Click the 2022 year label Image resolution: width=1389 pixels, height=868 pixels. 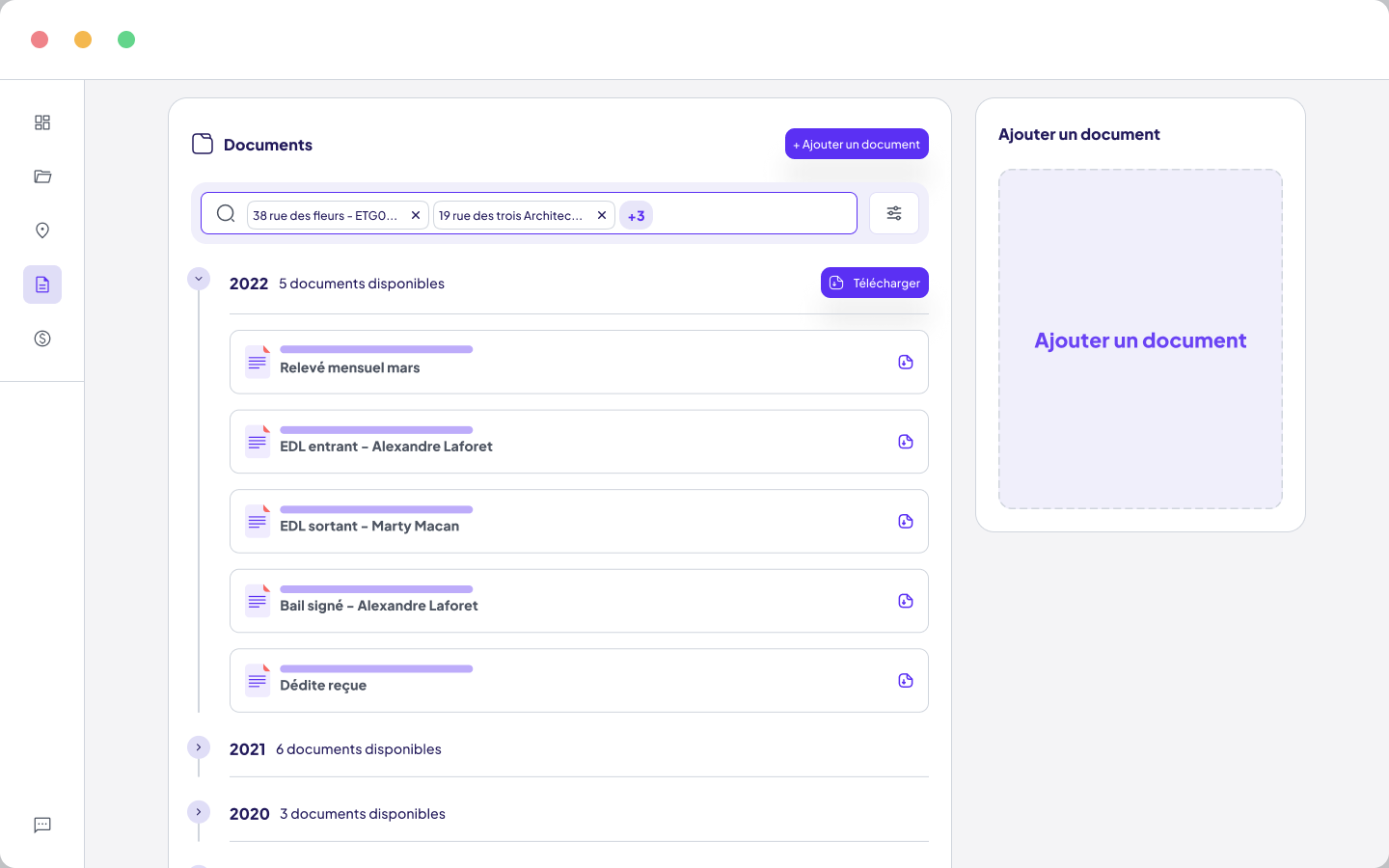click(249, 284)
